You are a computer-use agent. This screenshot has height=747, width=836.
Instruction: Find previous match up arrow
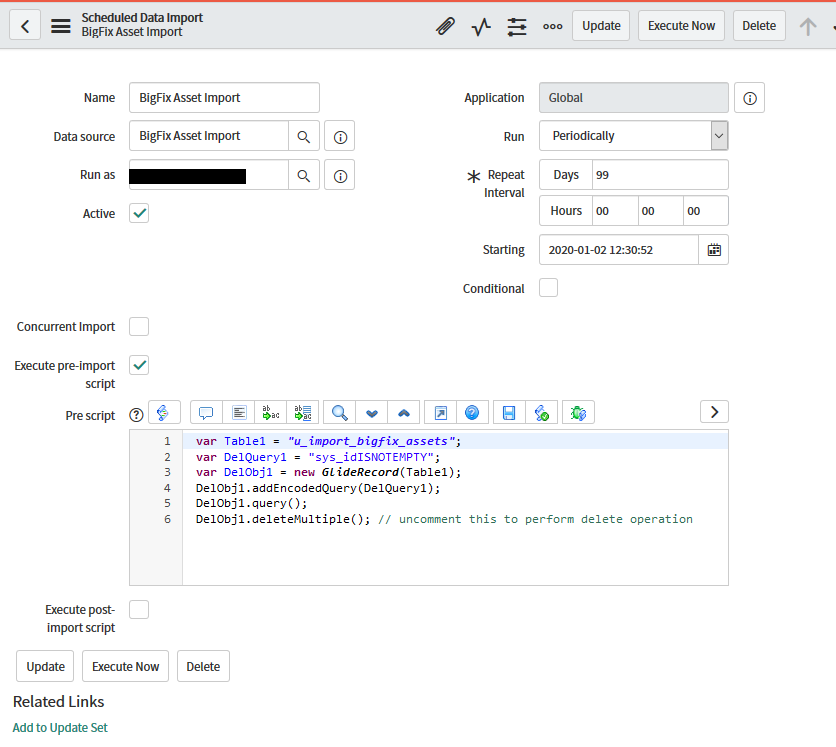coord(404,413)
